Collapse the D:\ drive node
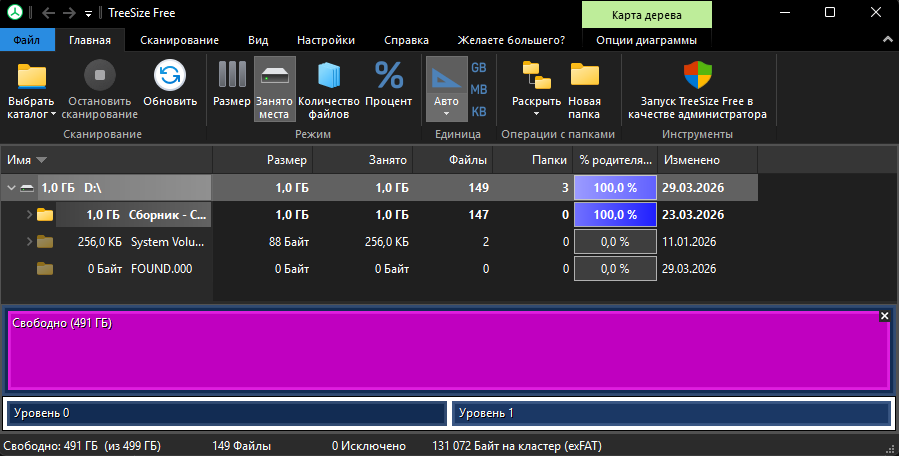The height and width of the screenshot is (456, 899). click(x=11, y=188)
